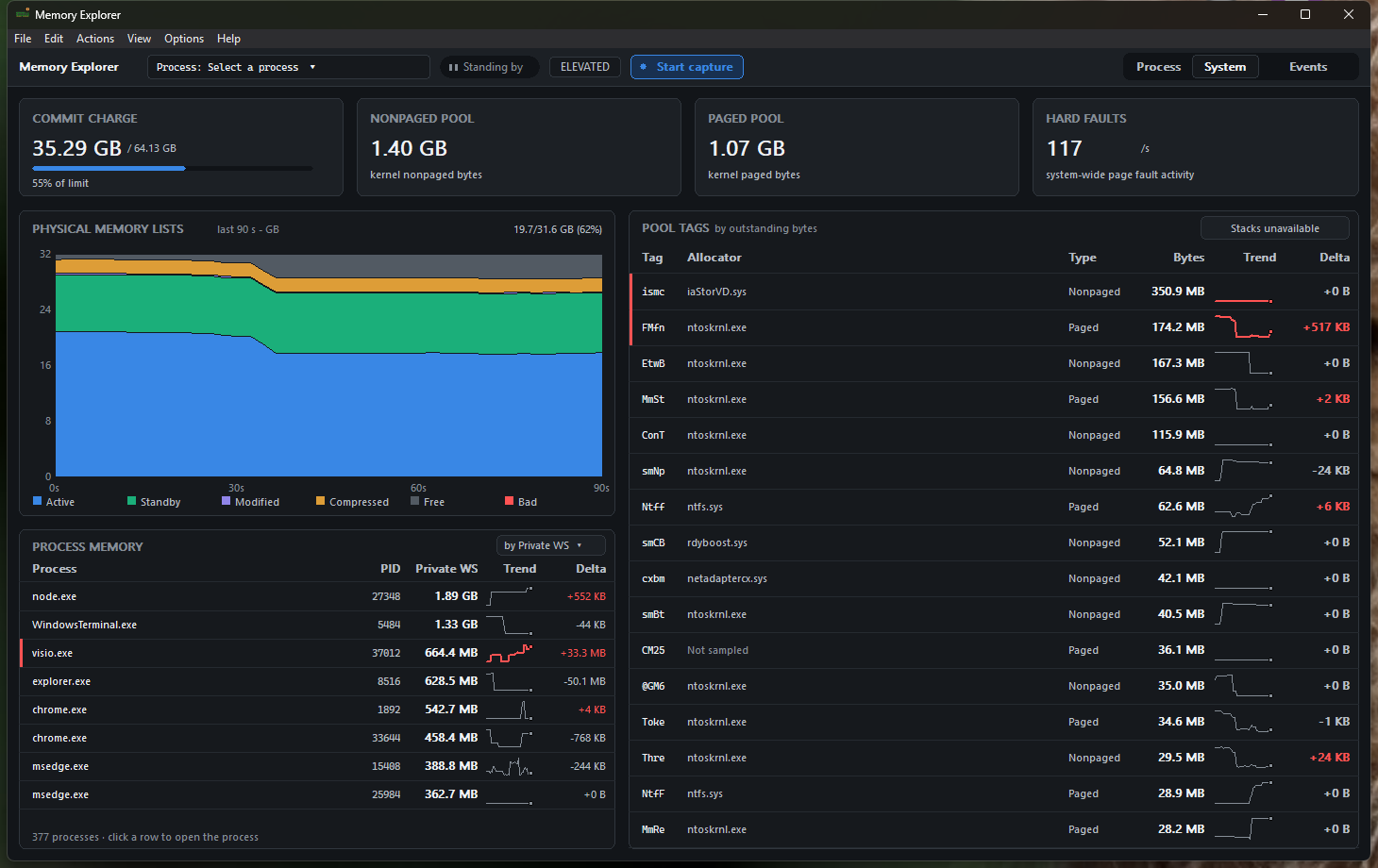The image size is (1378, 868).
Task: Click the Hard Faults count 117
Action: (1064, 148)
